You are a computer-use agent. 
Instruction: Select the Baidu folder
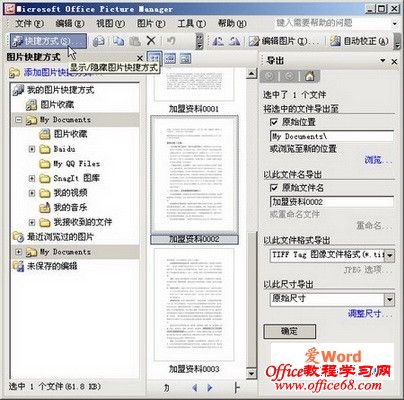click(58, 149)
